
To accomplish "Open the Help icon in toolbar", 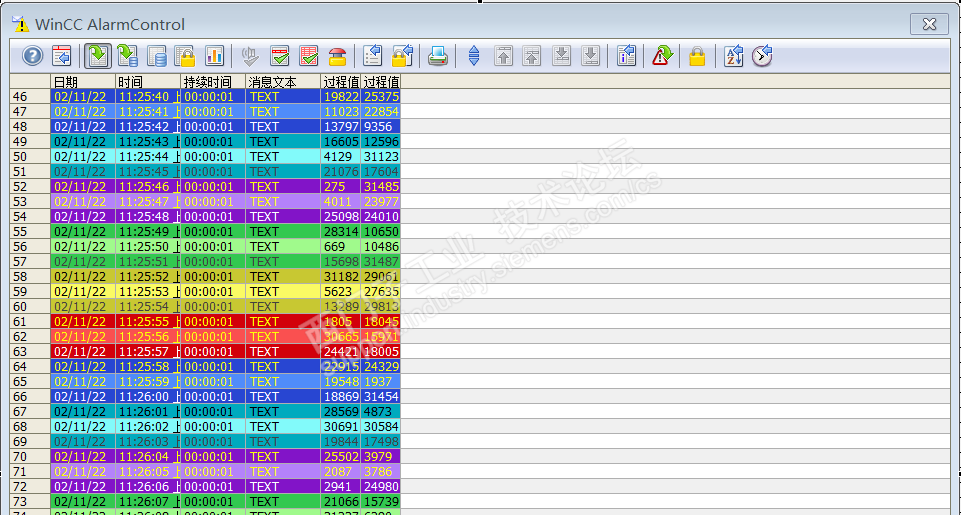I will (32, 56).
